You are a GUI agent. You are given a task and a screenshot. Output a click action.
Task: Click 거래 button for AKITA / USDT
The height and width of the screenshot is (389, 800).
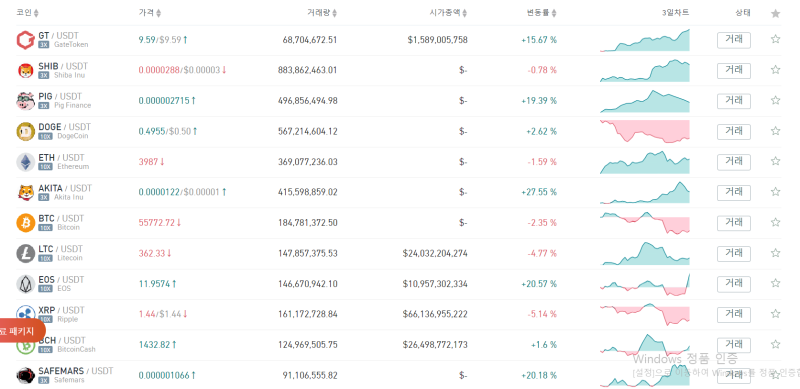tap(734, 192)
